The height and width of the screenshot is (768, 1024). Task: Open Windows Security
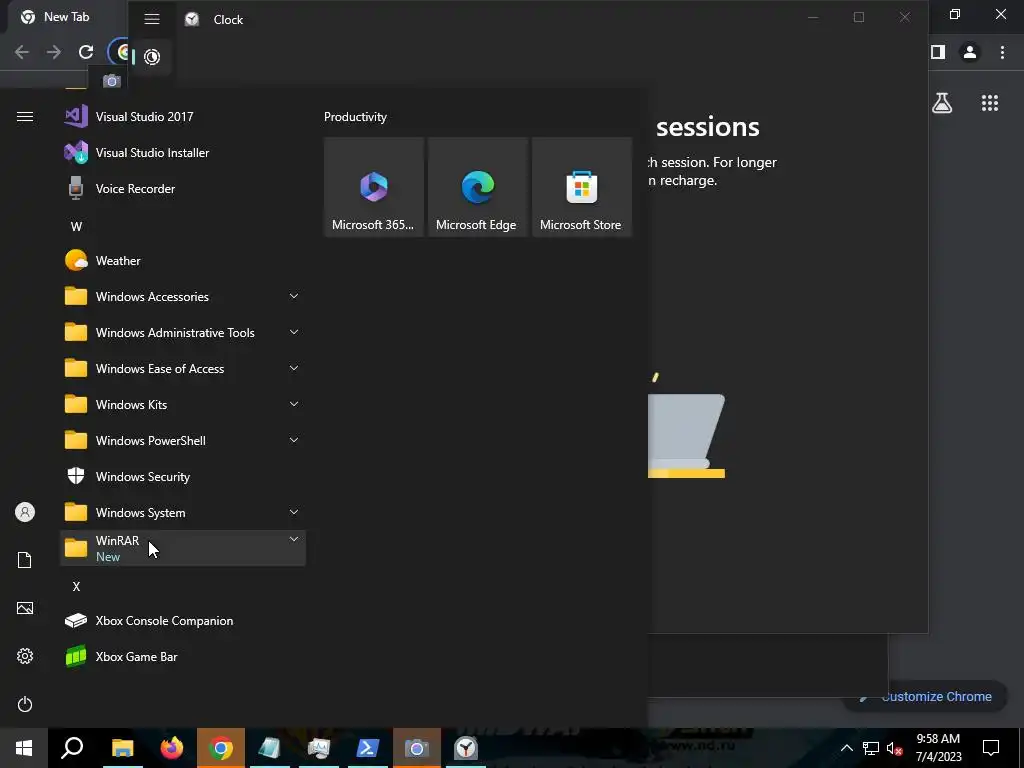click(183, 477)
